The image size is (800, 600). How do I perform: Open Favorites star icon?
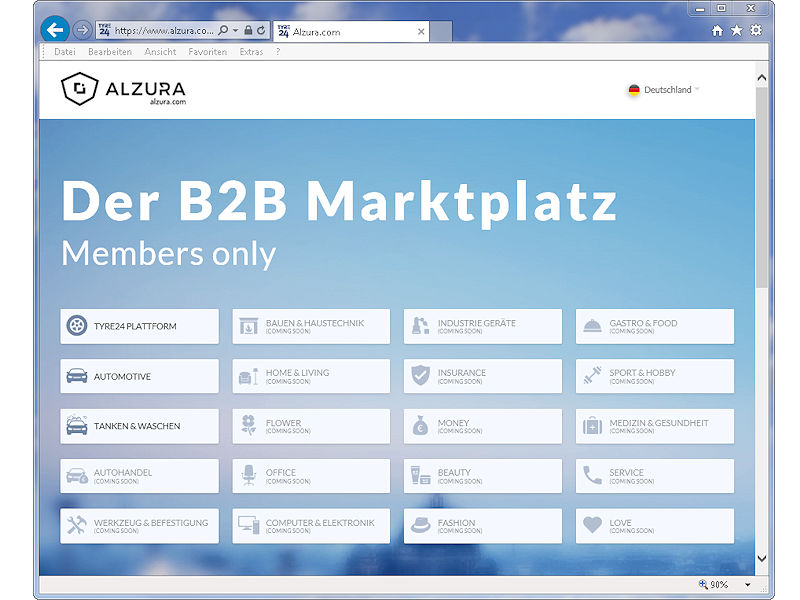click(736, 31)
